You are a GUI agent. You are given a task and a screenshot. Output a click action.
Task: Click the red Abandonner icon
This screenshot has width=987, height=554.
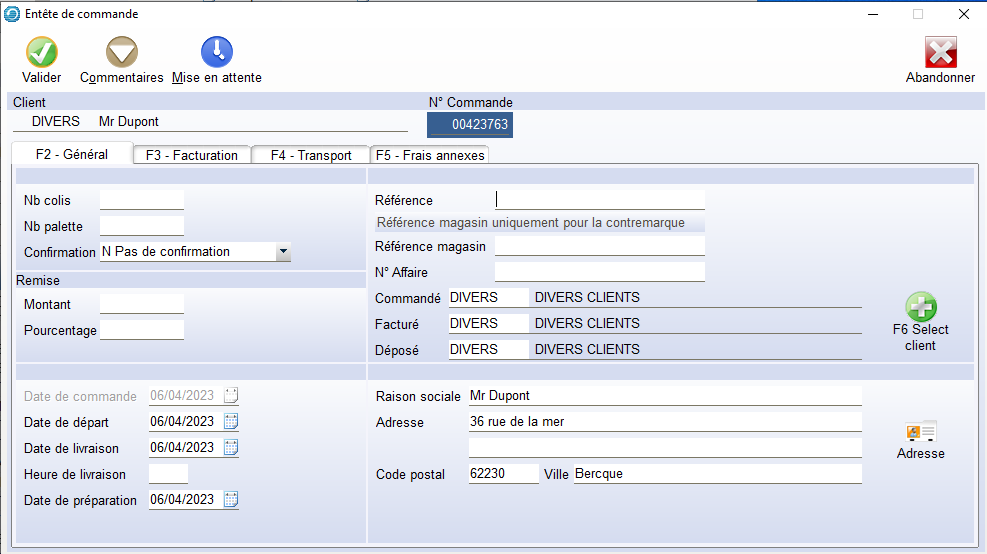click(x=940, y=53)
